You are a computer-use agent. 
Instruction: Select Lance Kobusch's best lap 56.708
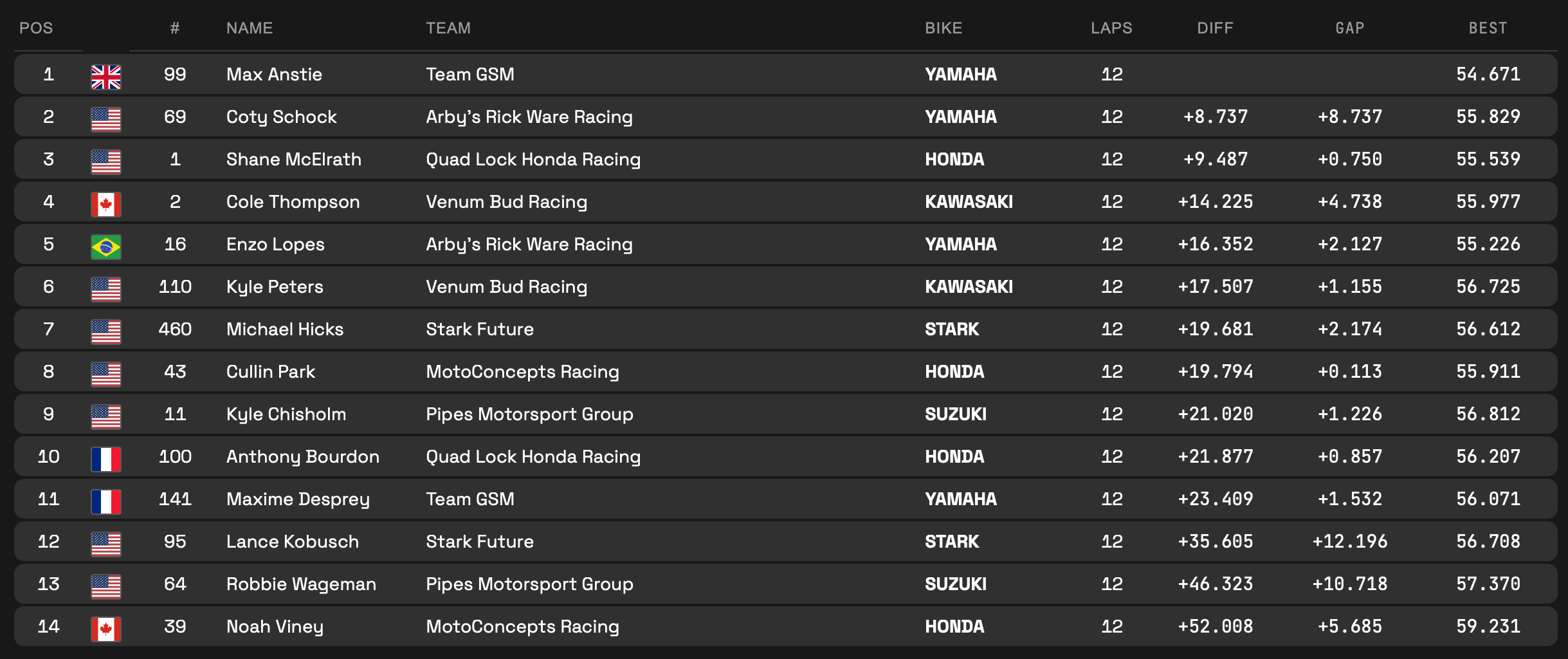click(1488, 542)
